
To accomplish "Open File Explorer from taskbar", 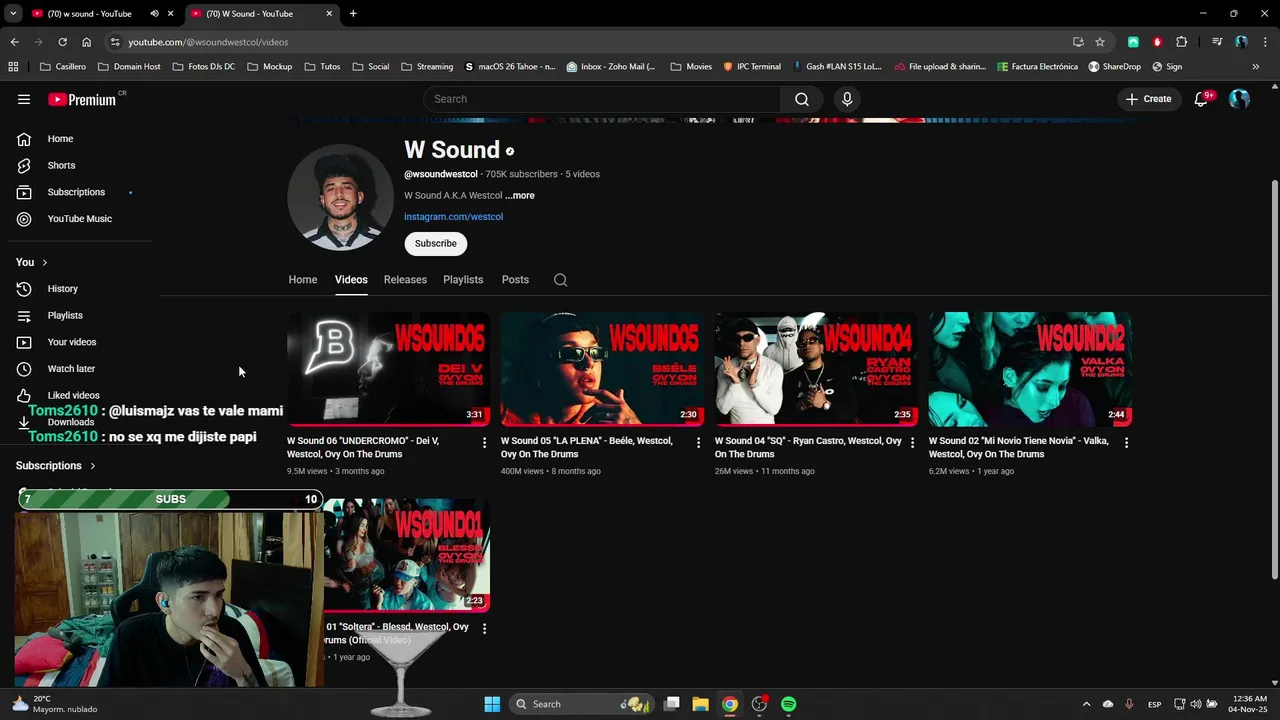I will tap(700, 704).
